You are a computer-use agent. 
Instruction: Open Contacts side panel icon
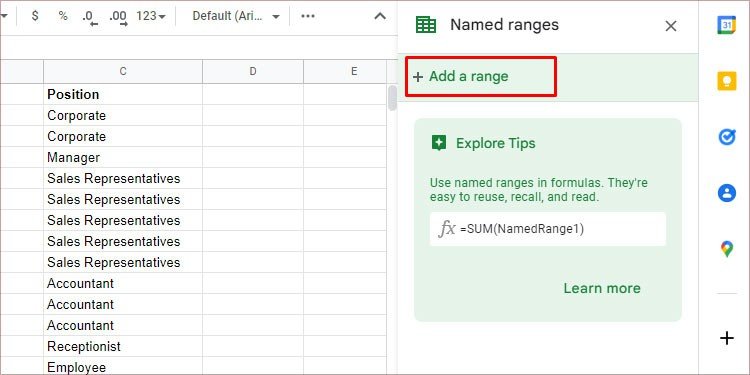coord(726,193)
